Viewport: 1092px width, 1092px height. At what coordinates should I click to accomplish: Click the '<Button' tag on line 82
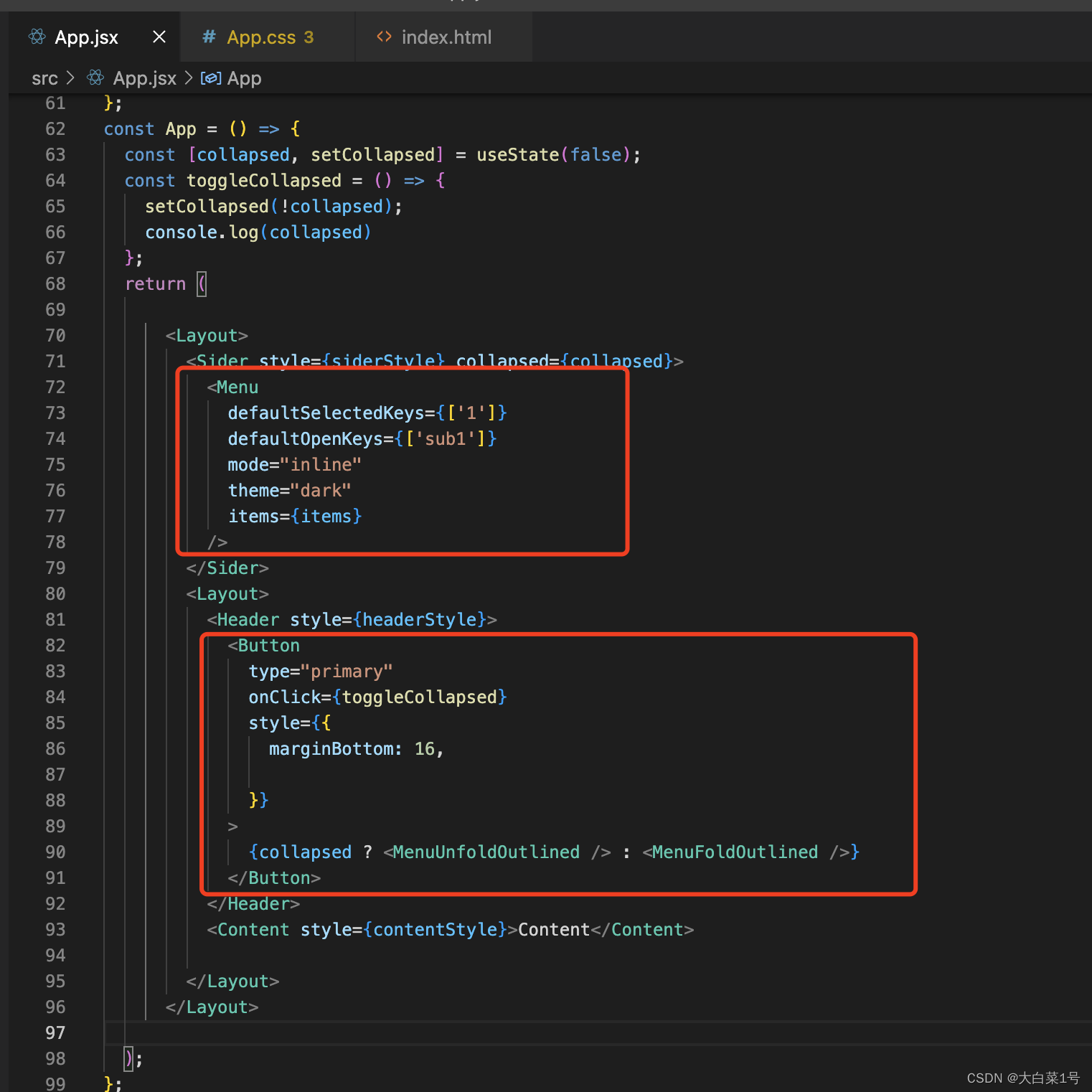(264, 646)
